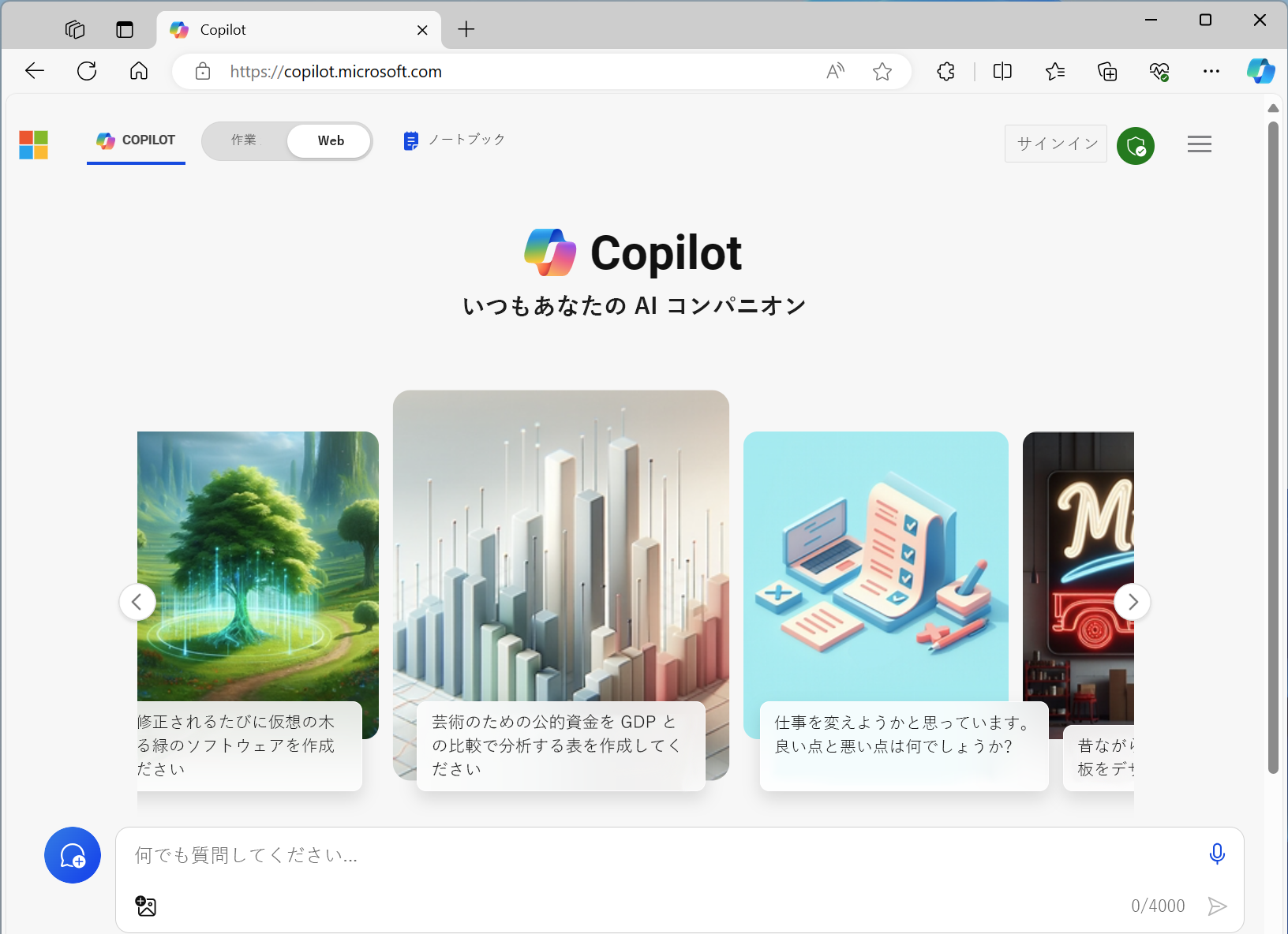Viewport: 1288px width, 934px height.
Task: Switch to Web mode
Action: coord(330,140)
